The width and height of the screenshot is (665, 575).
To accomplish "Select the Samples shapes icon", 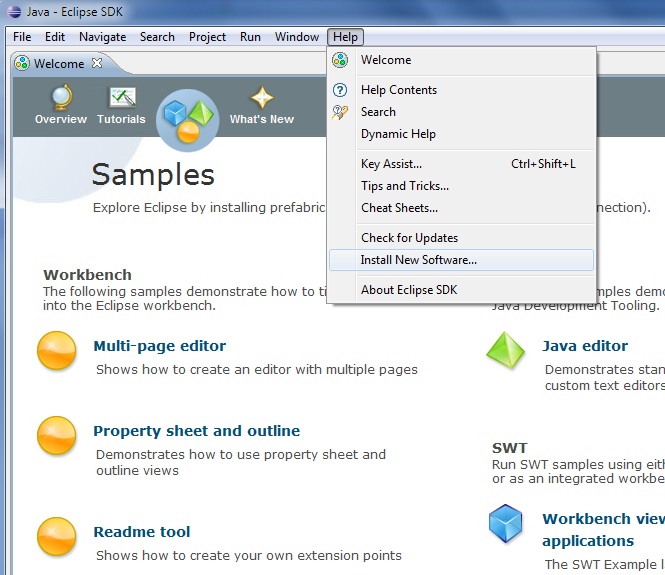I will [188, 120].
